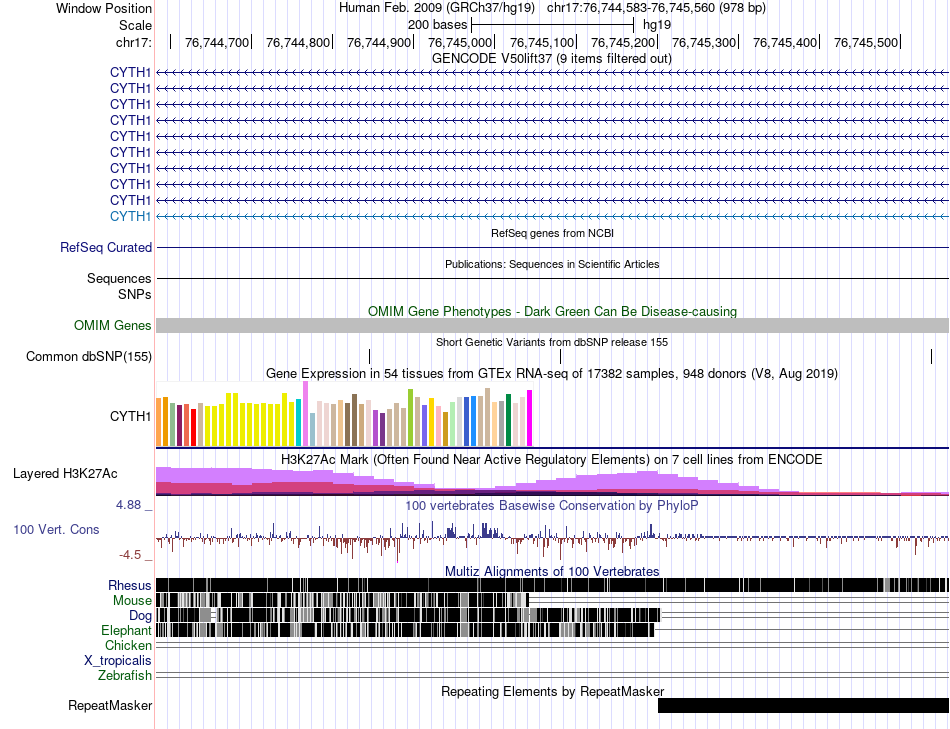Open Repeating Elements by RepeatMasker title
This screenshot has height=729, width=950.
(x=553, y=691)
